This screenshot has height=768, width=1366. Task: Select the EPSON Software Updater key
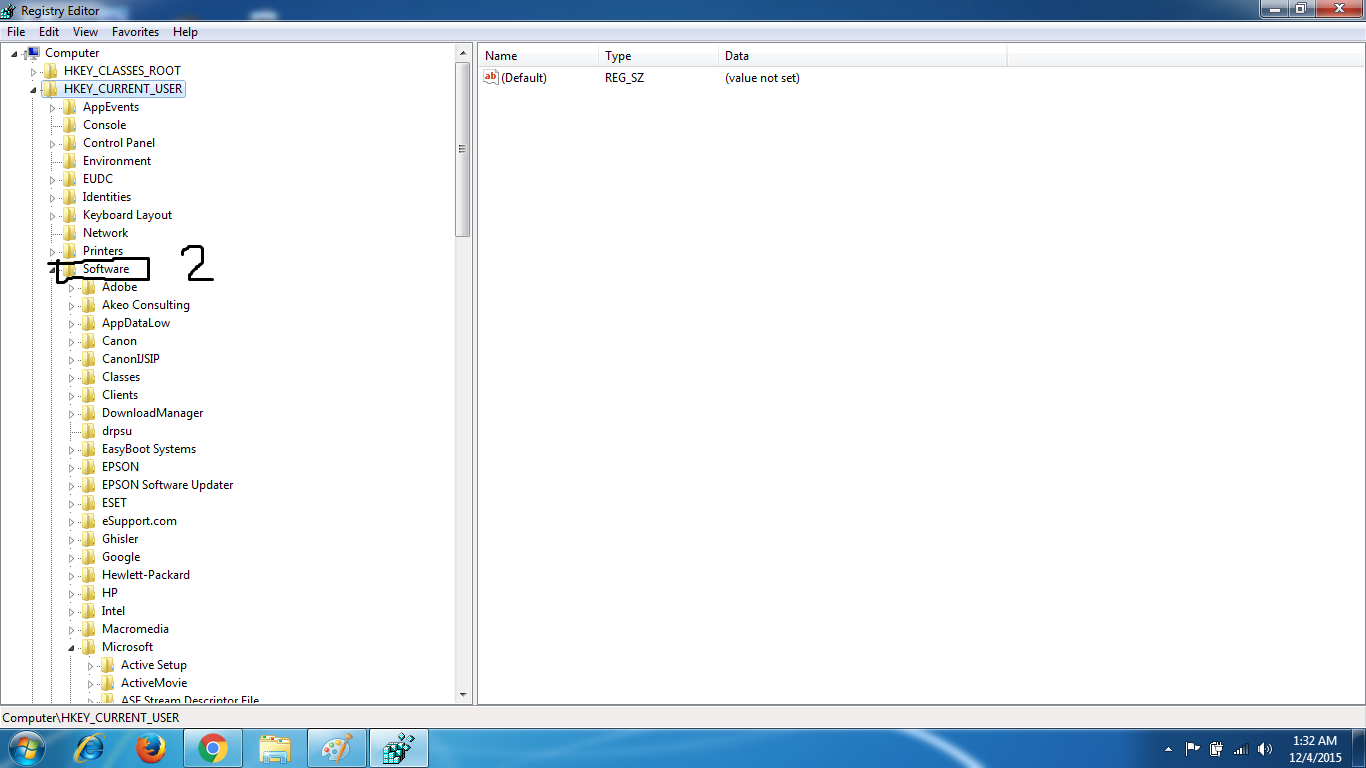[167, 485]
